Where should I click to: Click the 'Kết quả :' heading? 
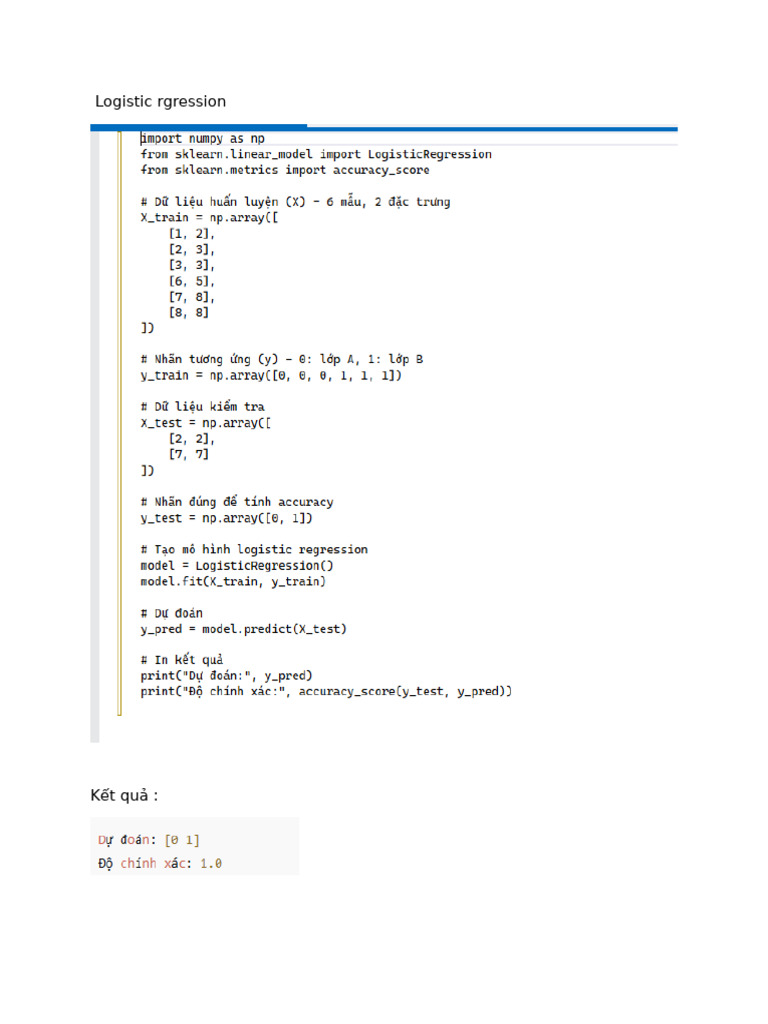point(124,795)
